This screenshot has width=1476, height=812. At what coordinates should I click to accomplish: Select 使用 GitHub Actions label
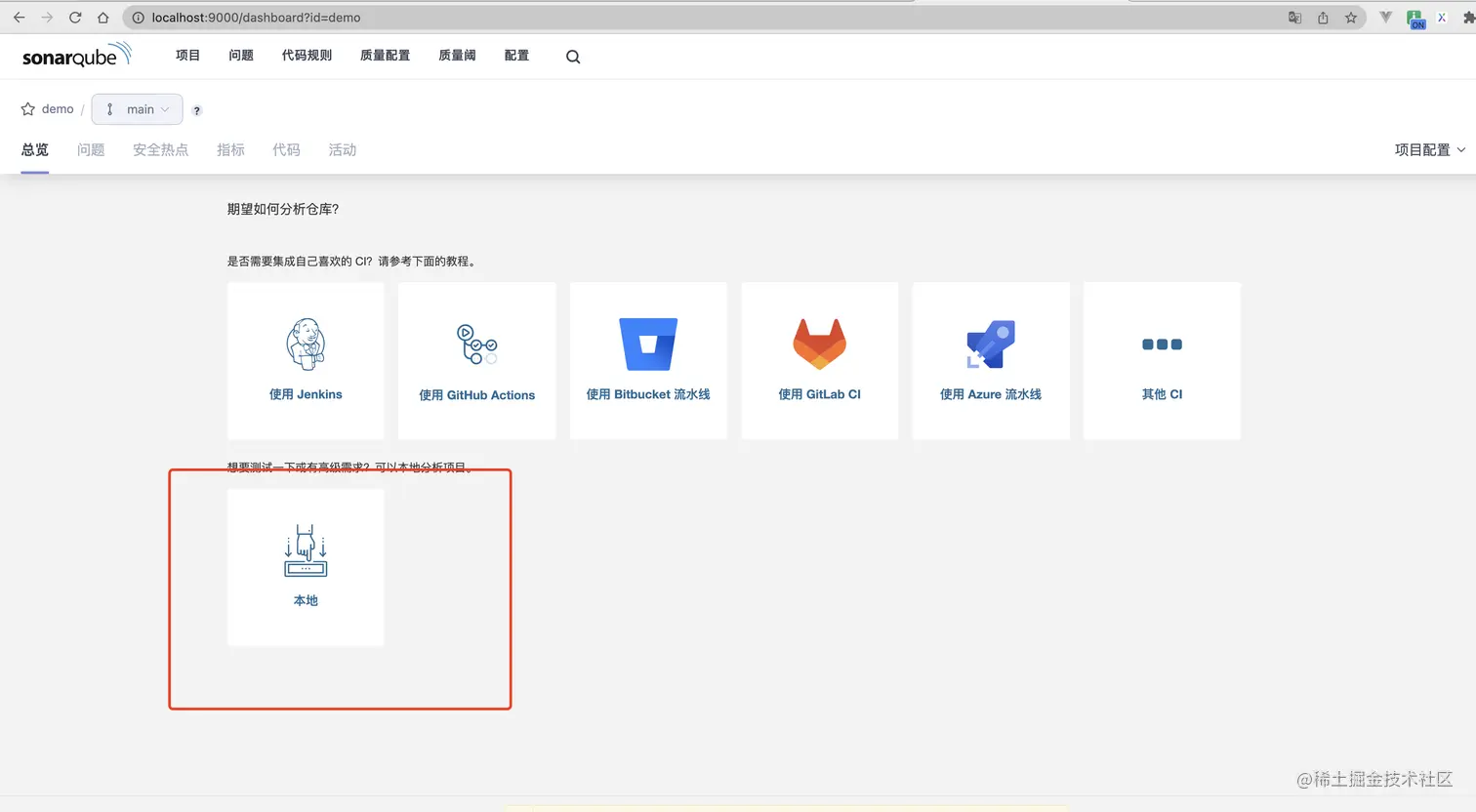477,395
